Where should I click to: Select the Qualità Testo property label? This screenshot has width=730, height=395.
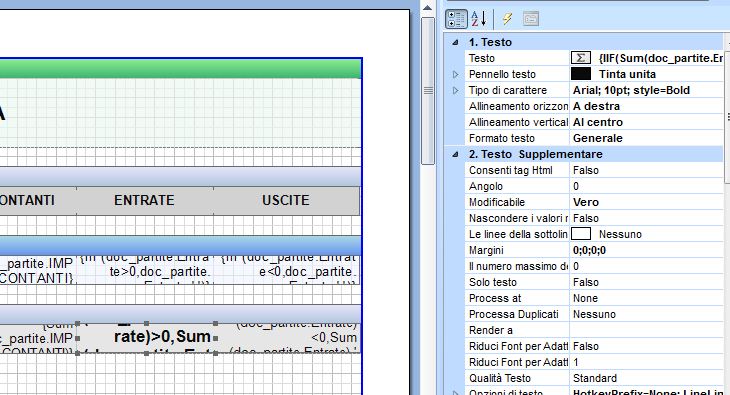point(500,378)
